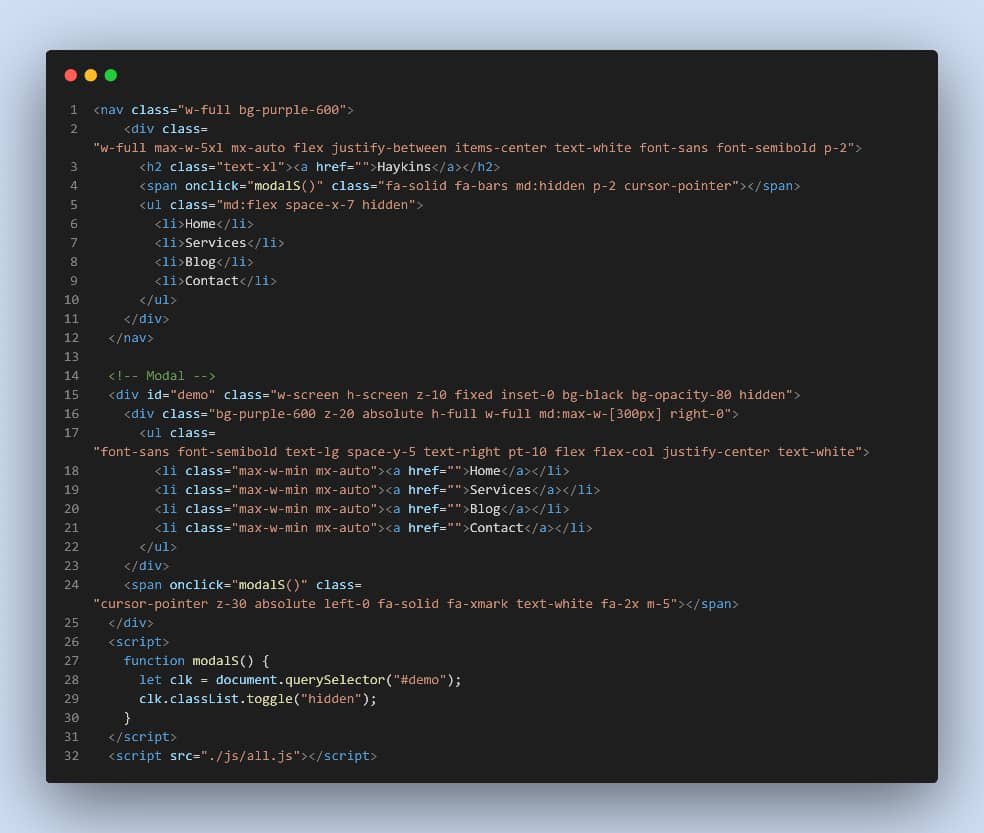
Task: Click the id="demo" attribute on line 15
Action: [x=181, y=395]
